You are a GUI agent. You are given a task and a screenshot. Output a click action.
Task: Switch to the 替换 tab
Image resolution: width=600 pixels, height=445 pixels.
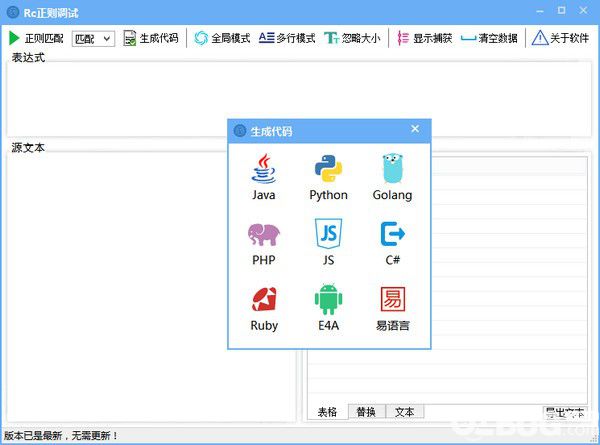tap(366, 412)
